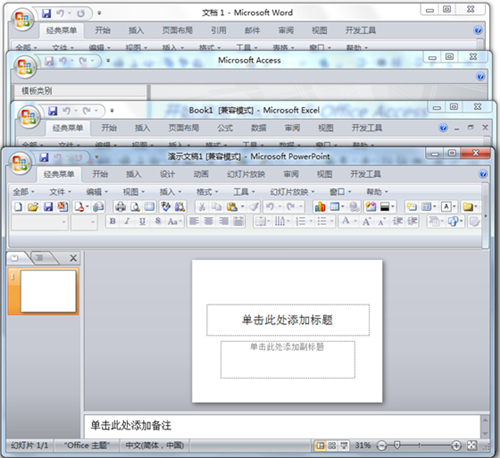Toggle Underline formatting
500x458 pixels.
(x=142, y=221)
